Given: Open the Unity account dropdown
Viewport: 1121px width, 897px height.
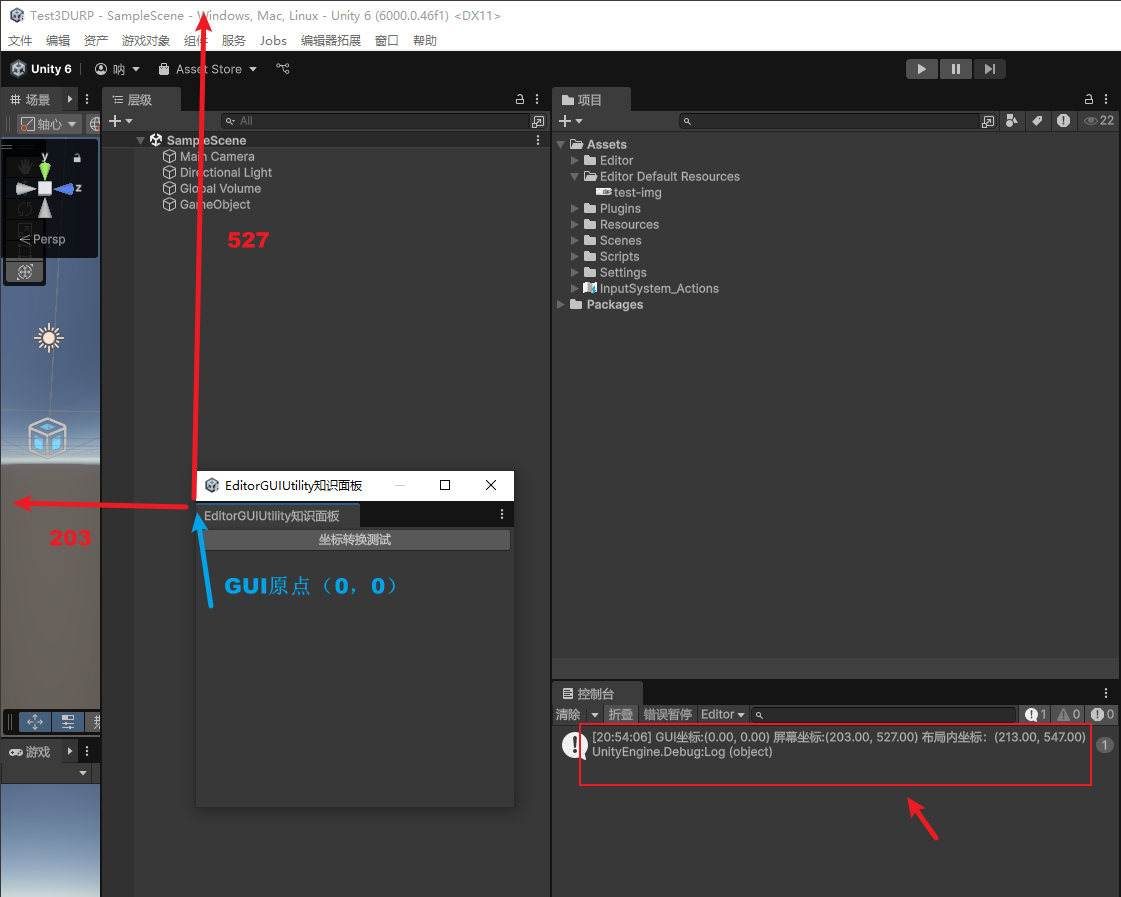Looking at the screenshot, I should 117,69.
